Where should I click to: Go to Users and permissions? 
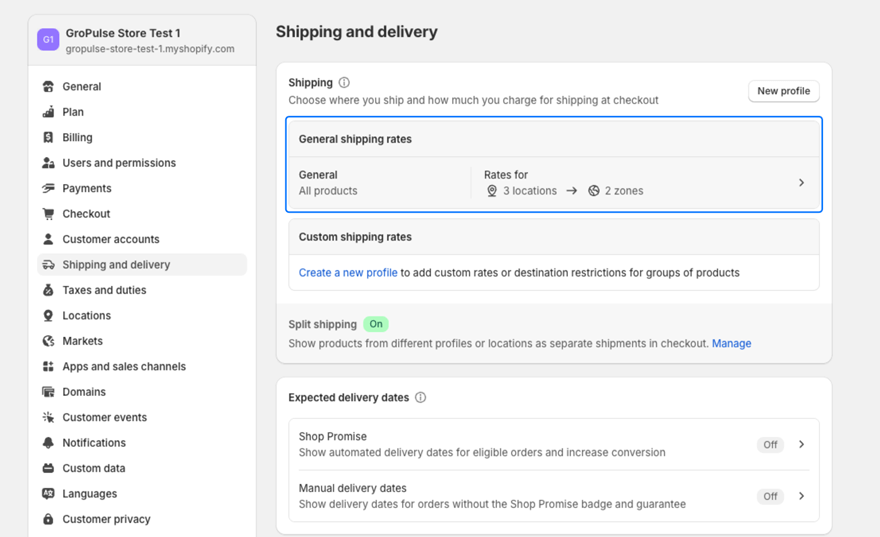click(119, 163)
